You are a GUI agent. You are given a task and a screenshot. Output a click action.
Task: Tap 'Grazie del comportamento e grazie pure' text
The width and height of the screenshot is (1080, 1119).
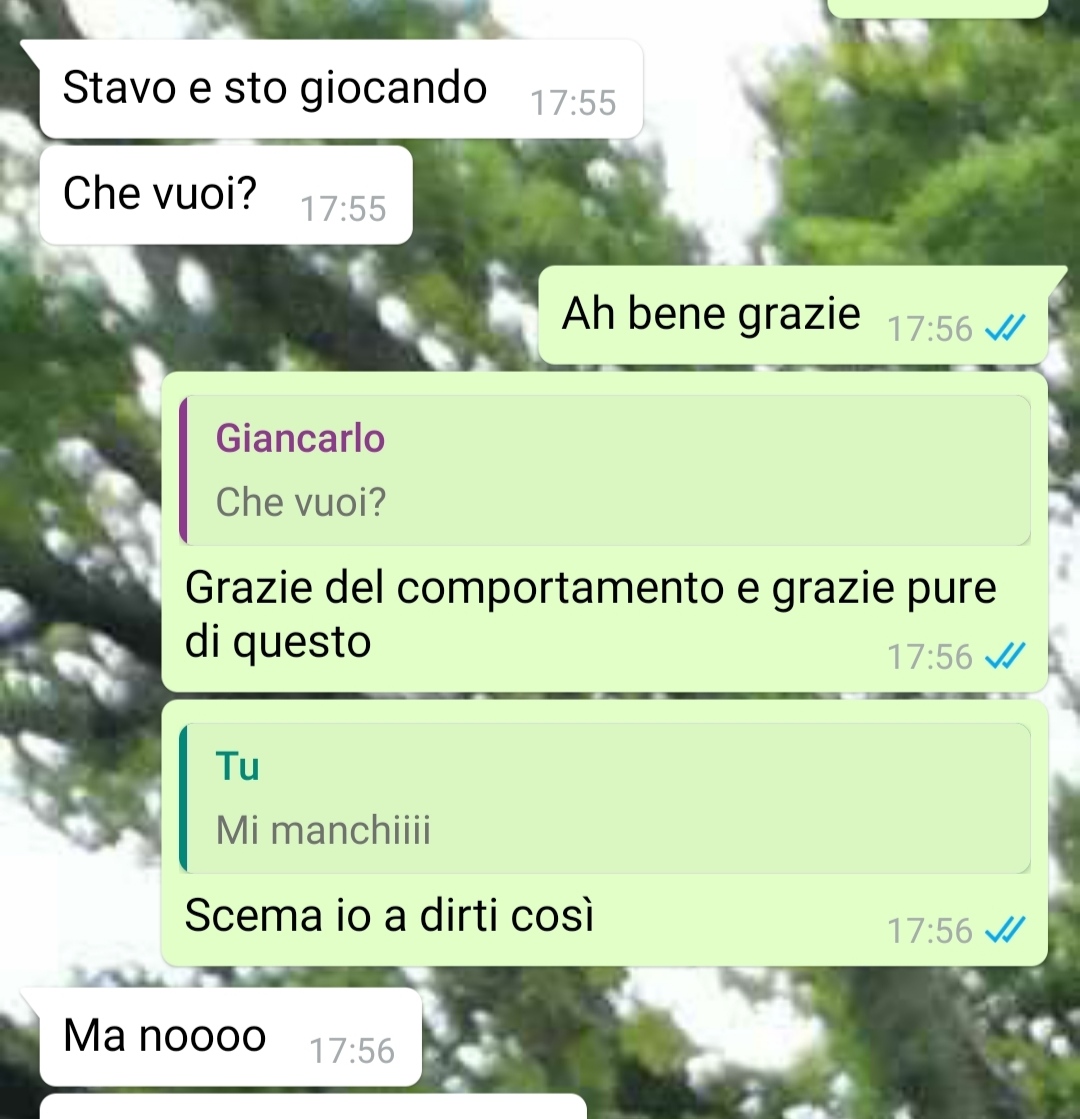tap(590, 588)
